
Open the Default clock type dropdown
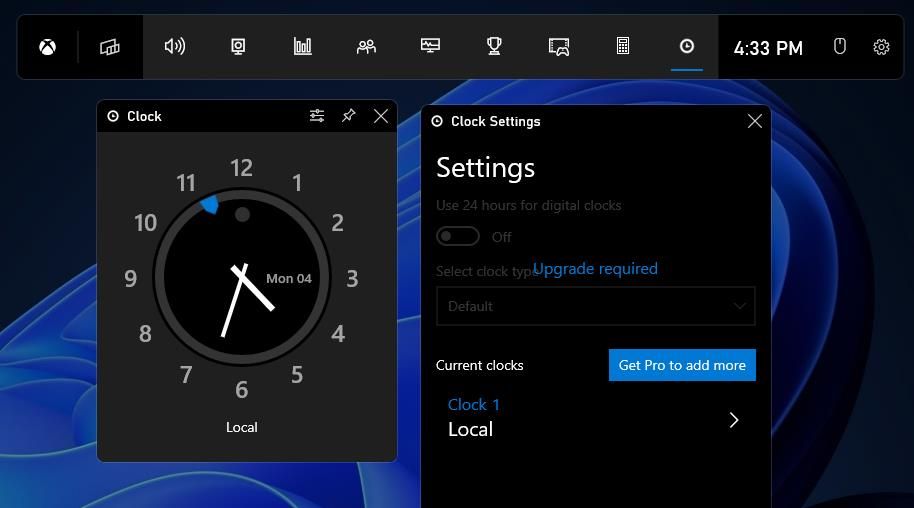pyautogui.click(x=596, y=306)
